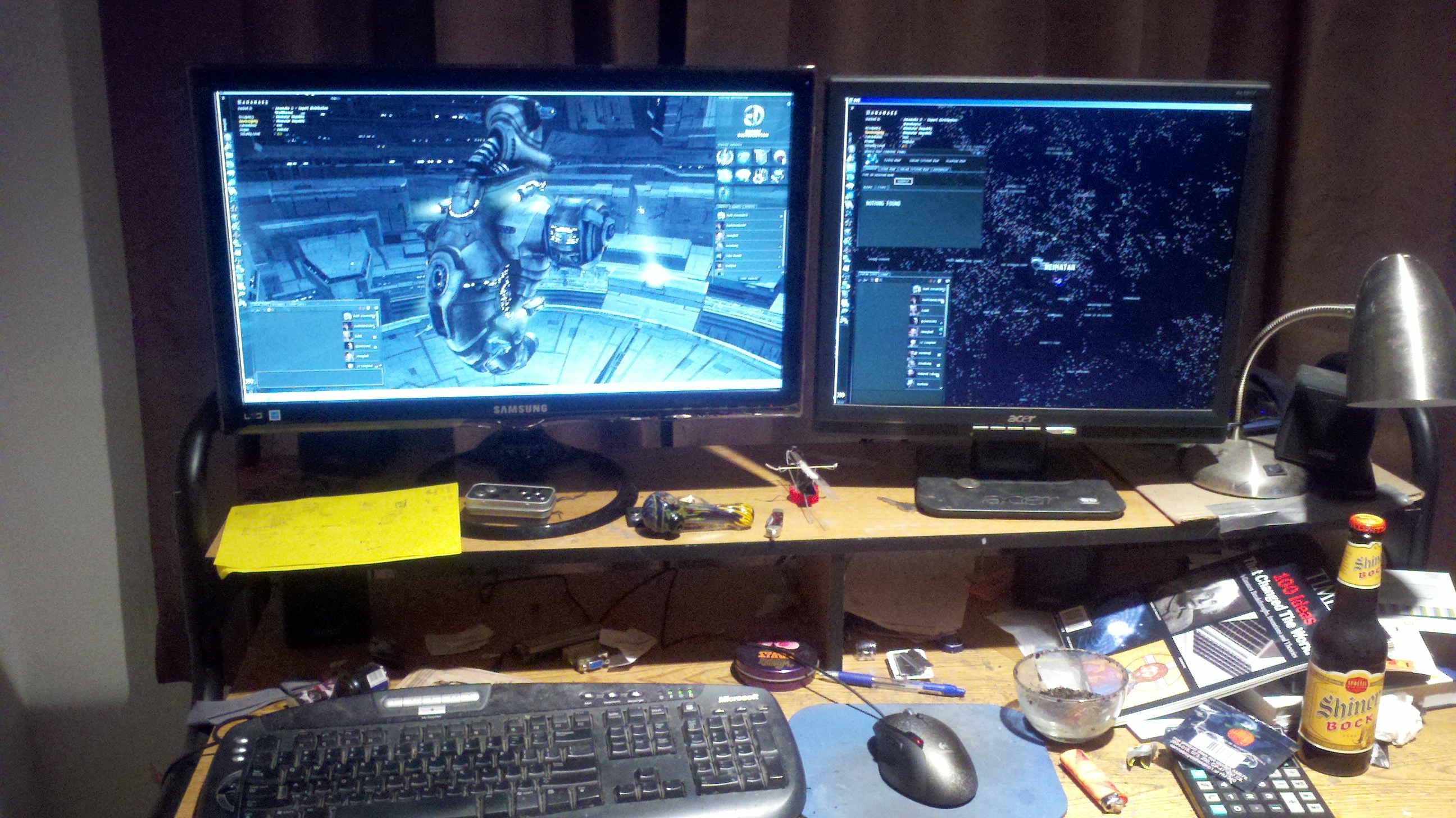Expand the Neocom using the bottom-left arrows on map screen
Image resolution: width=1456 pixels, height=818 pixels.
click(841, 395)
